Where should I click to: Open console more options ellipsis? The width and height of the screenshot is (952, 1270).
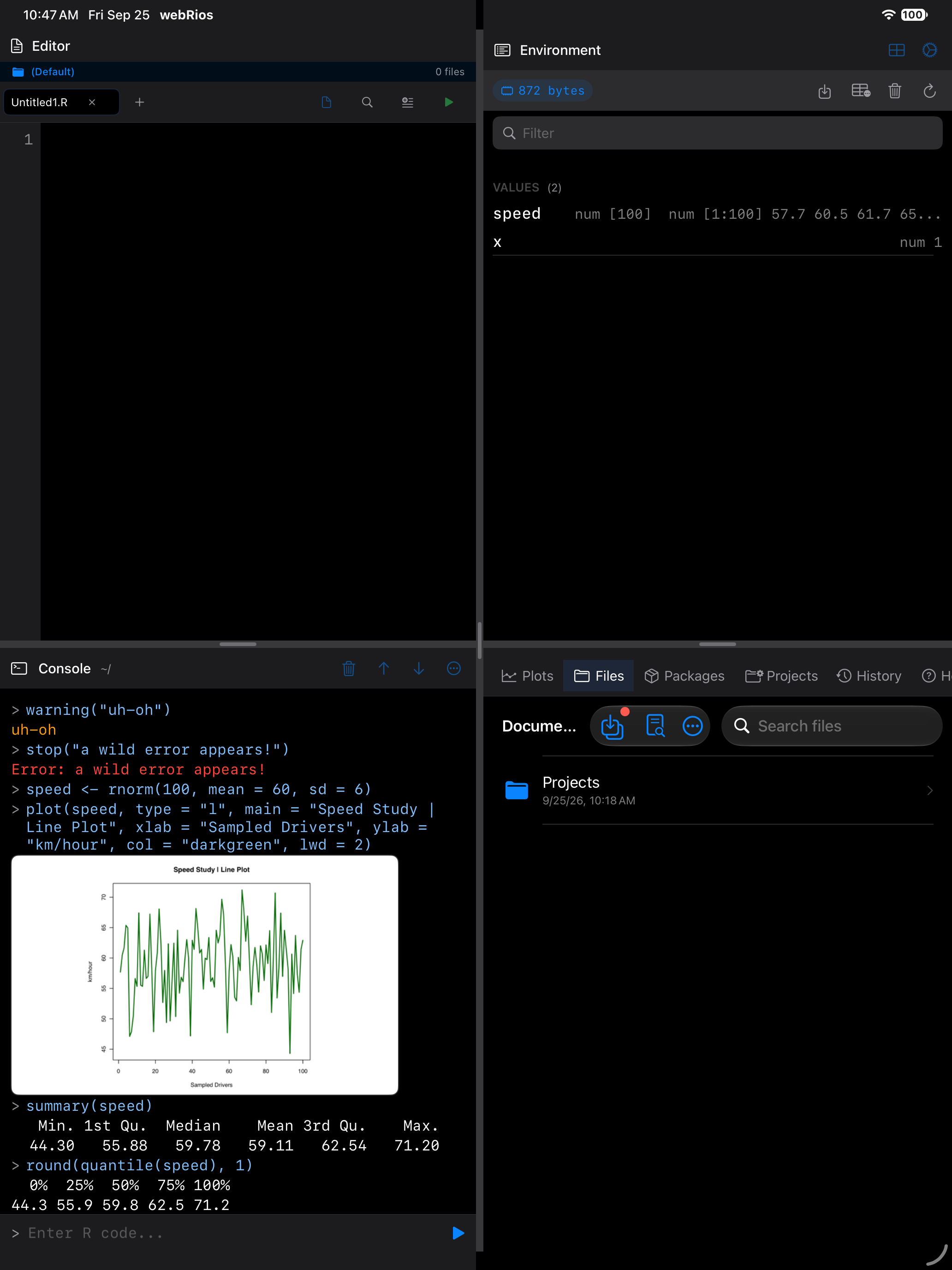(x=454, y=668)
